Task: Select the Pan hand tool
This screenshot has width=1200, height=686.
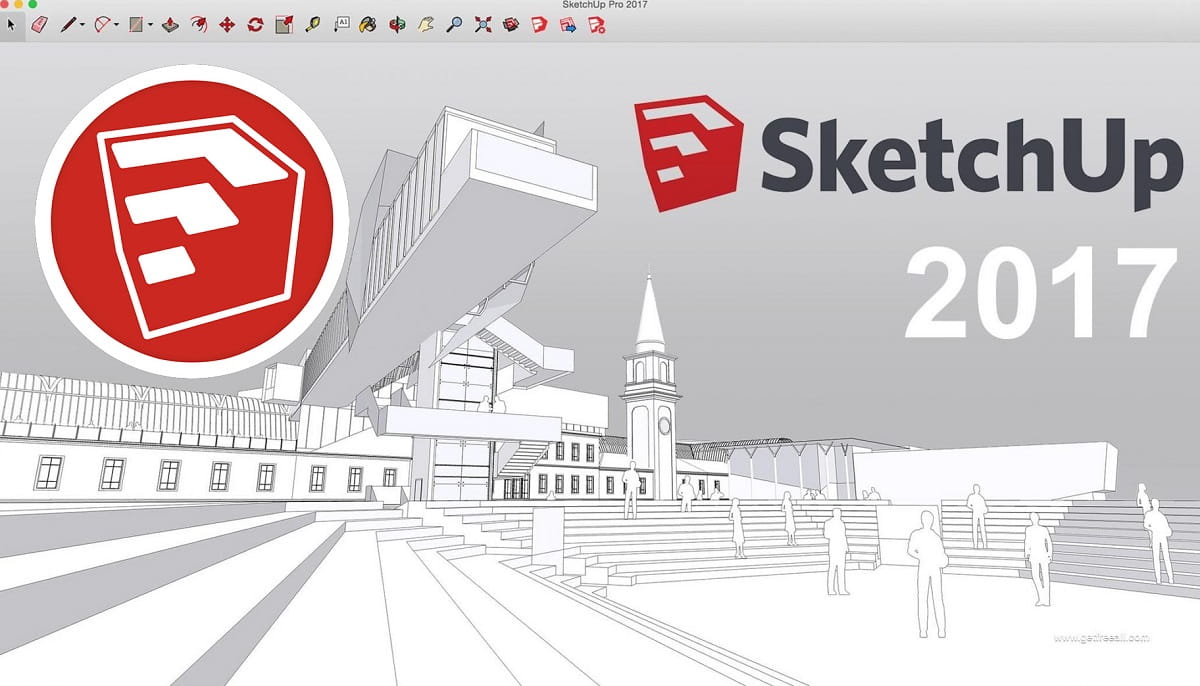Action: (426, 23)
